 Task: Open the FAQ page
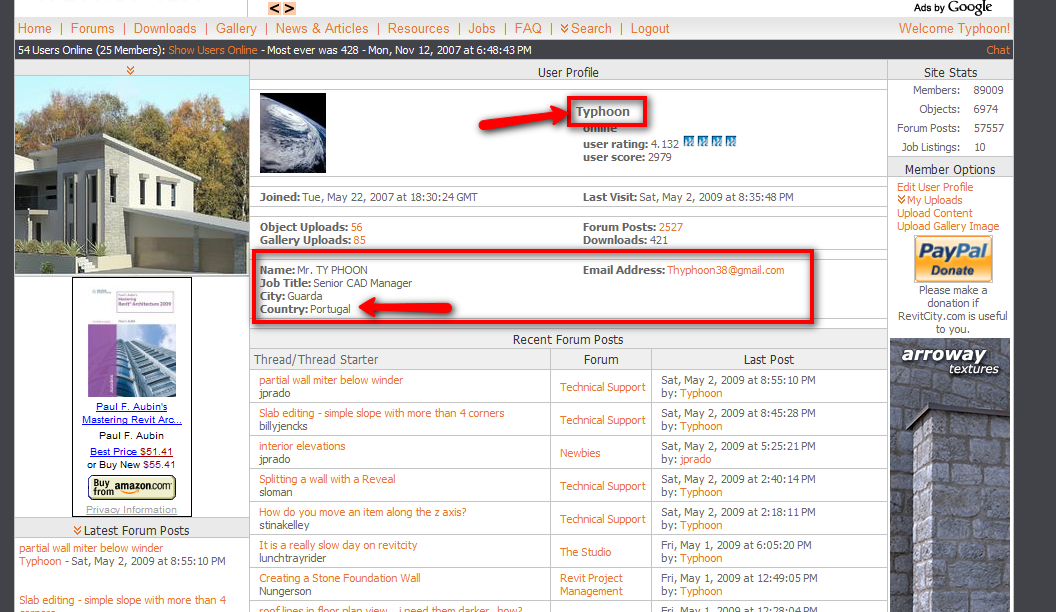[528, 28]
